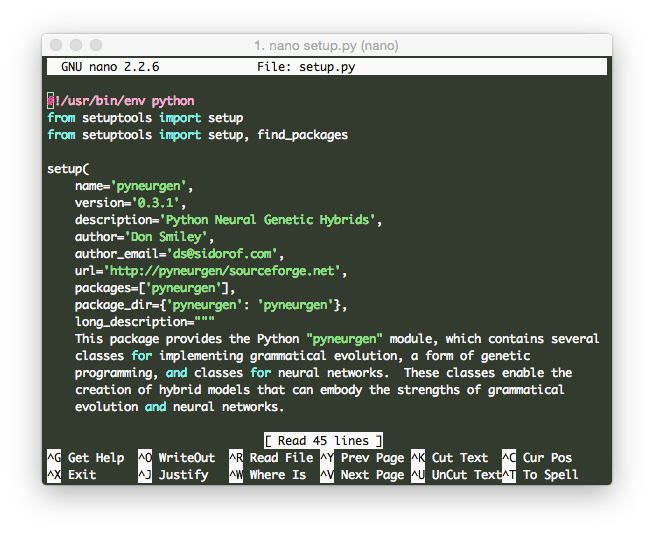Screen dimensions: 654x535
Task: Click the ^U UnCut Text shortcut
Action: coord(456,475)
